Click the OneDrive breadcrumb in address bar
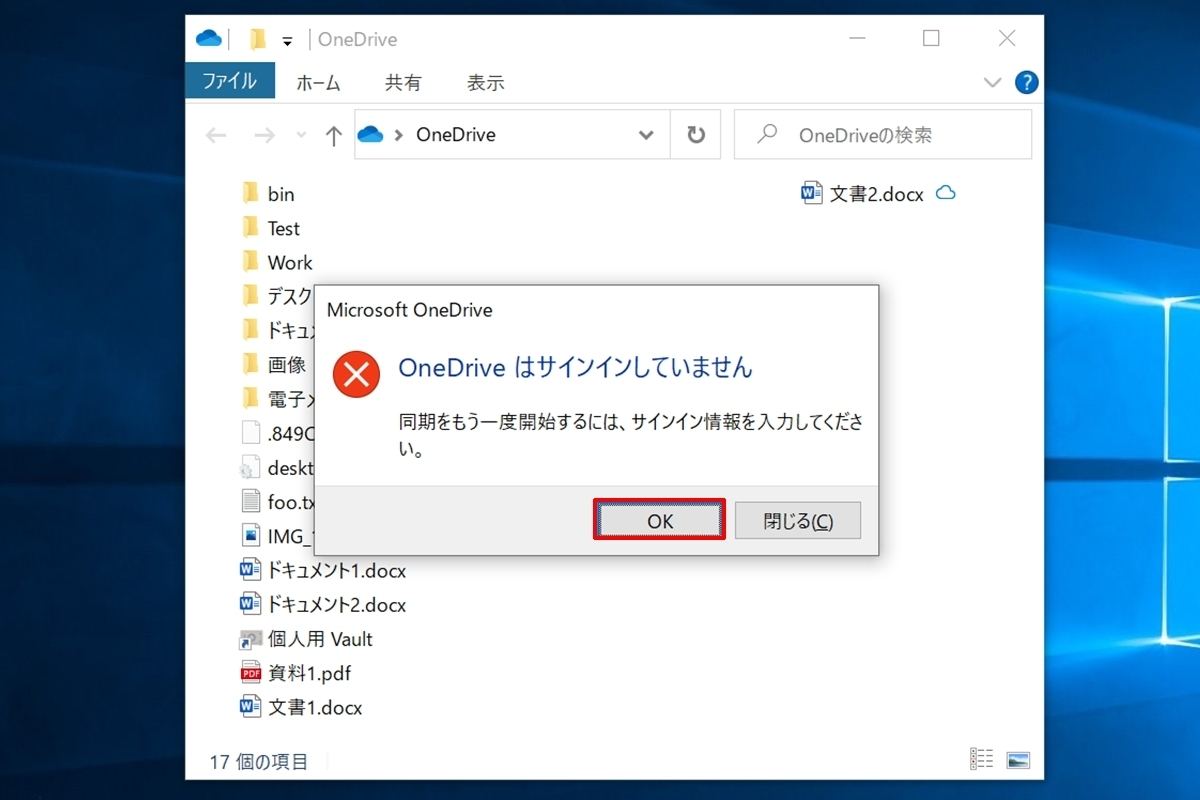 tap(455, 135)
